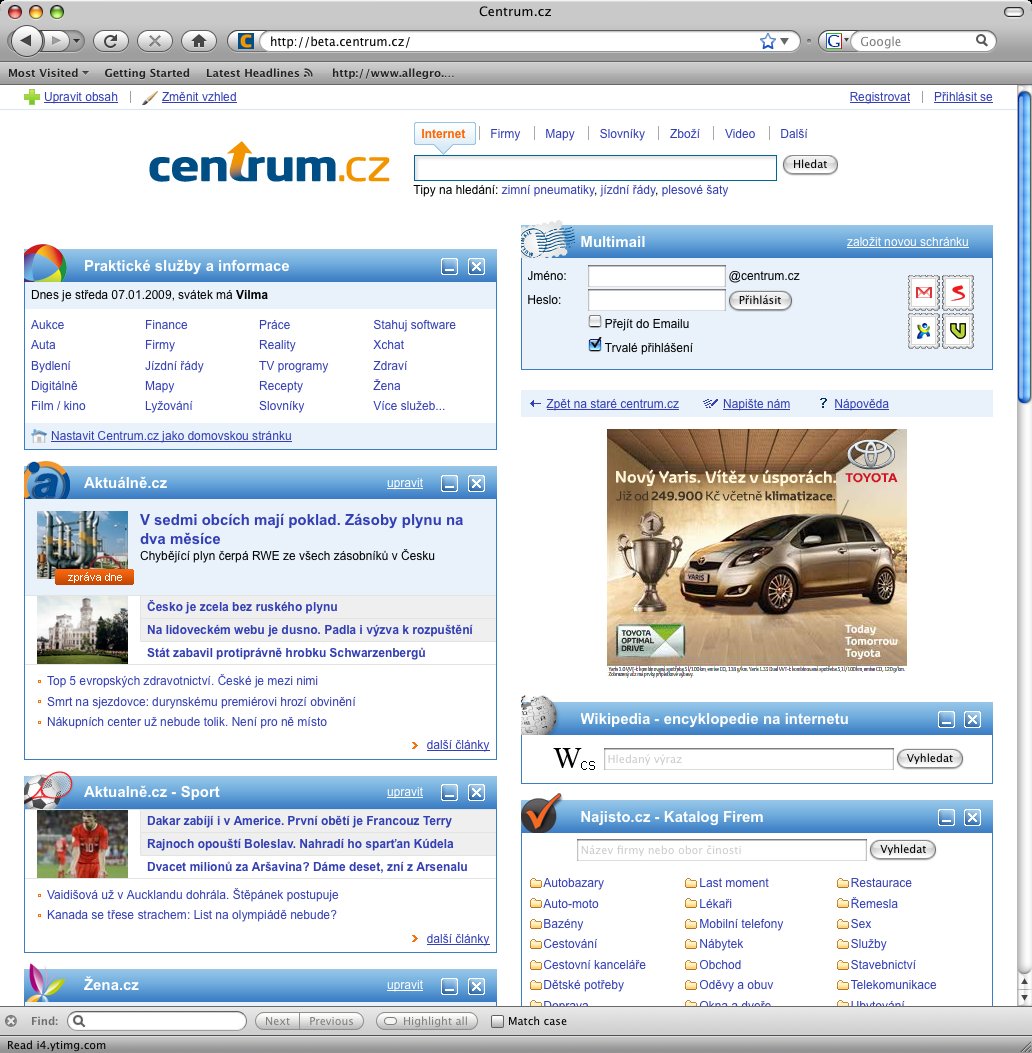The height and width of the screenshot is (1053, 1032).
Task: Open the Most Visited bookmarks dropdown
Action: (x=48, y=73)
